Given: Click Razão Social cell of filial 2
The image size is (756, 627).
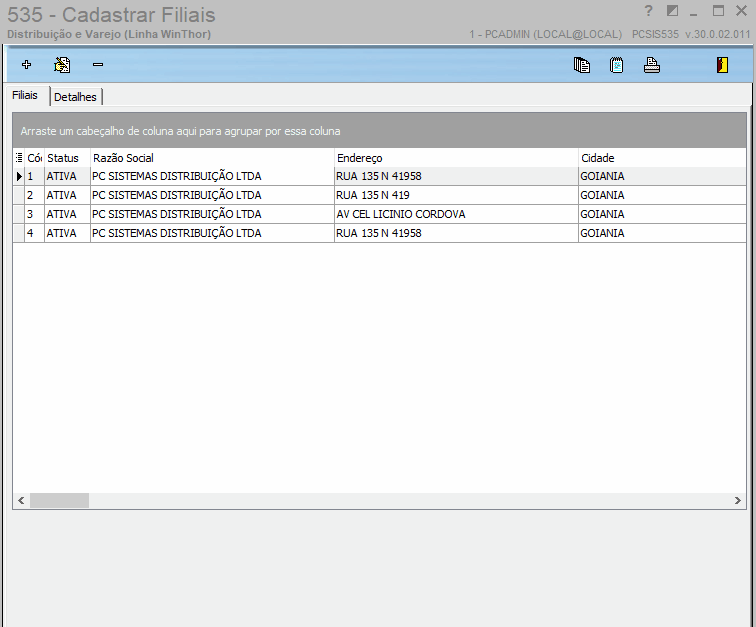Looking at the screenshot, I should (212, 195).
